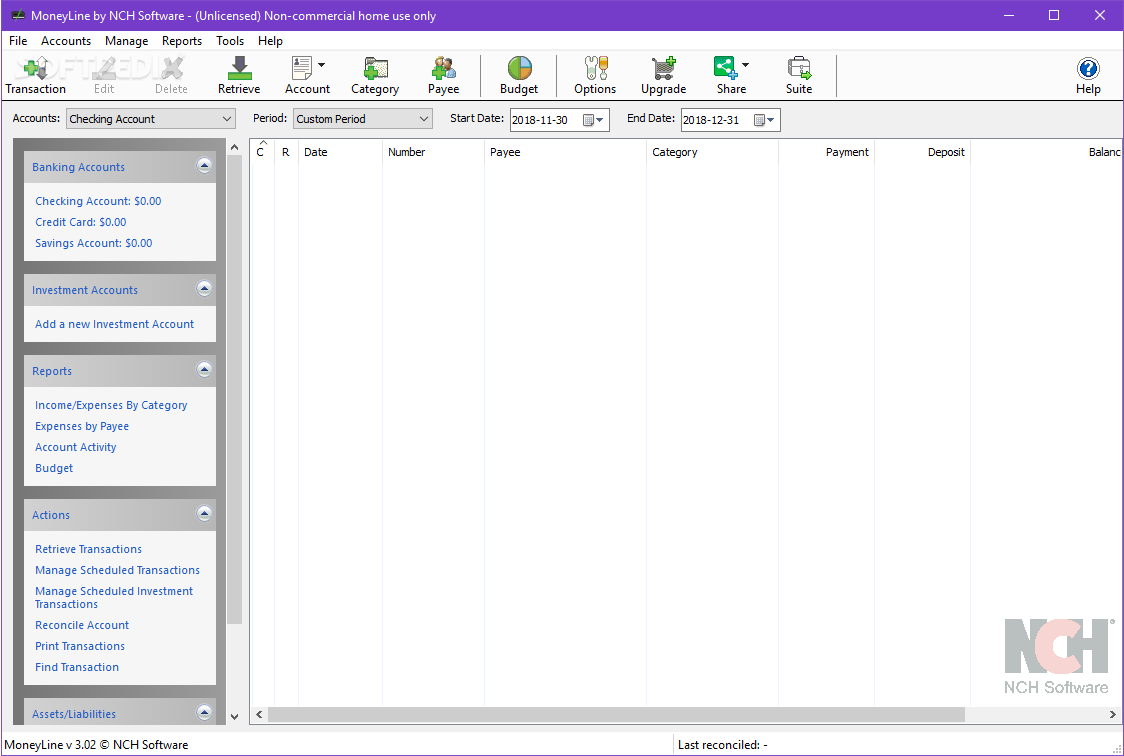This screenshot has width=1124, height=756.
Task: Collapse the Investment Accounts panel
Action: point(204,290)
